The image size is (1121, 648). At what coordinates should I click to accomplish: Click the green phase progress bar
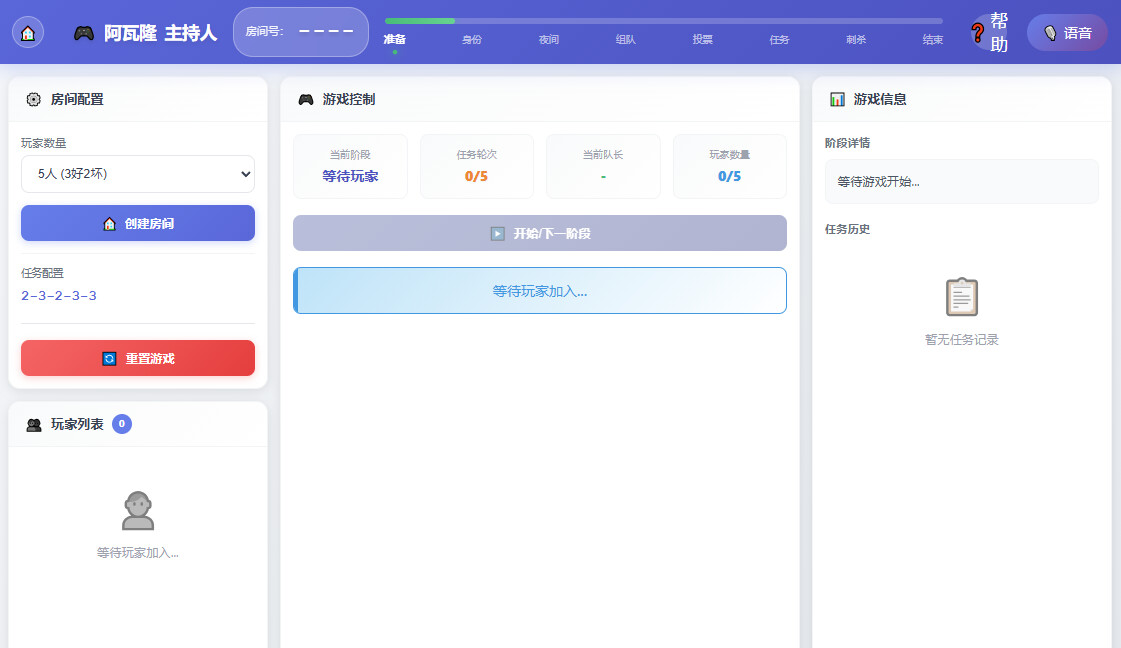(420, 21)
